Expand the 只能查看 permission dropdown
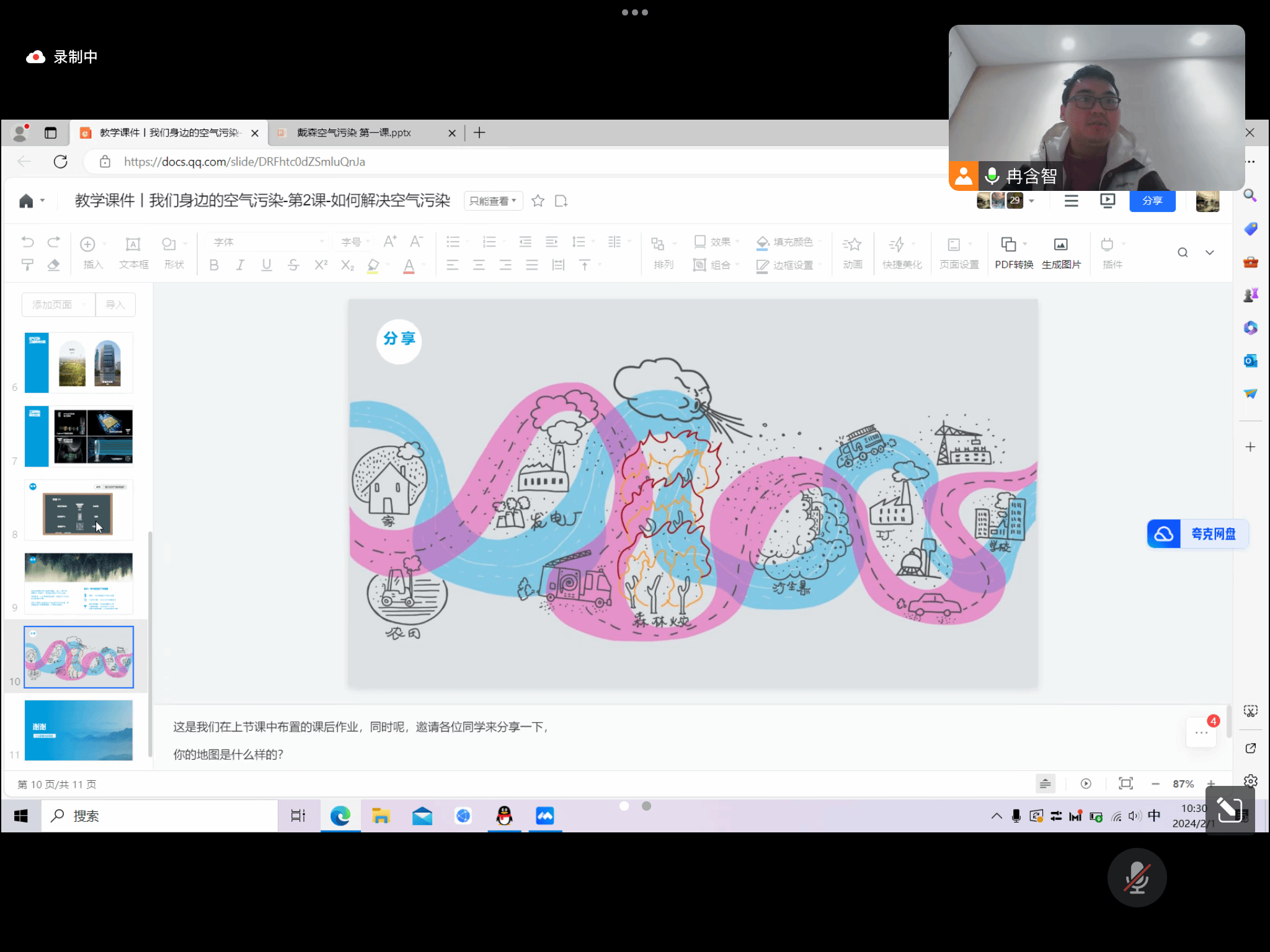 [x=493, y=201]
